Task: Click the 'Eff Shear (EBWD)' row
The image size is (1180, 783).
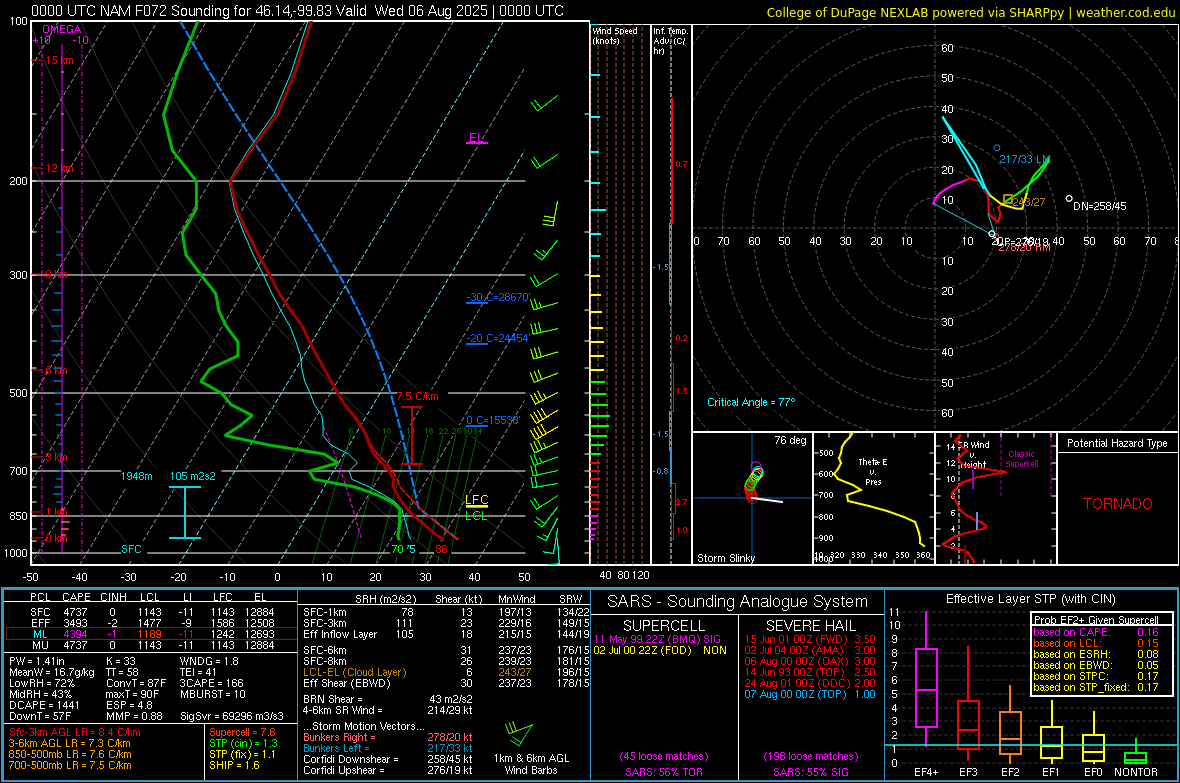Action: [446, 684]
